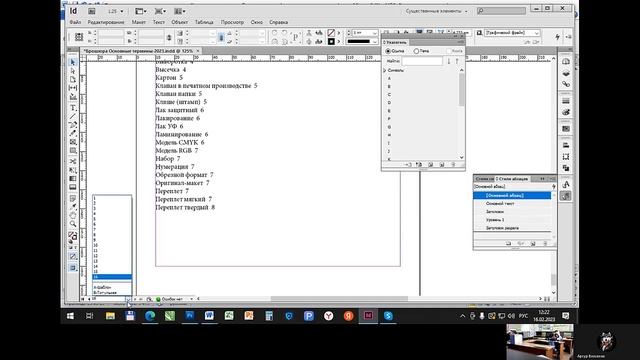640x360 pixels.
Task: Open the Arrange Documents dropdown
Action: (180, 11)
